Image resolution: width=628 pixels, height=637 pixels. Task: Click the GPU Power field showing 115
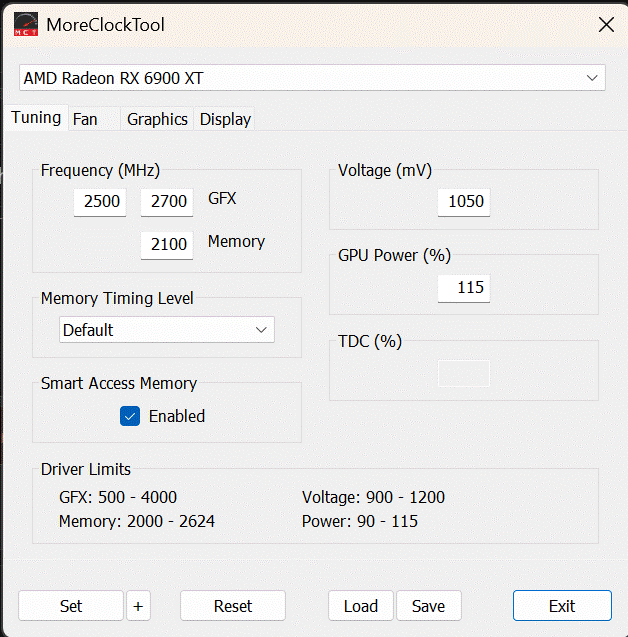464,288
